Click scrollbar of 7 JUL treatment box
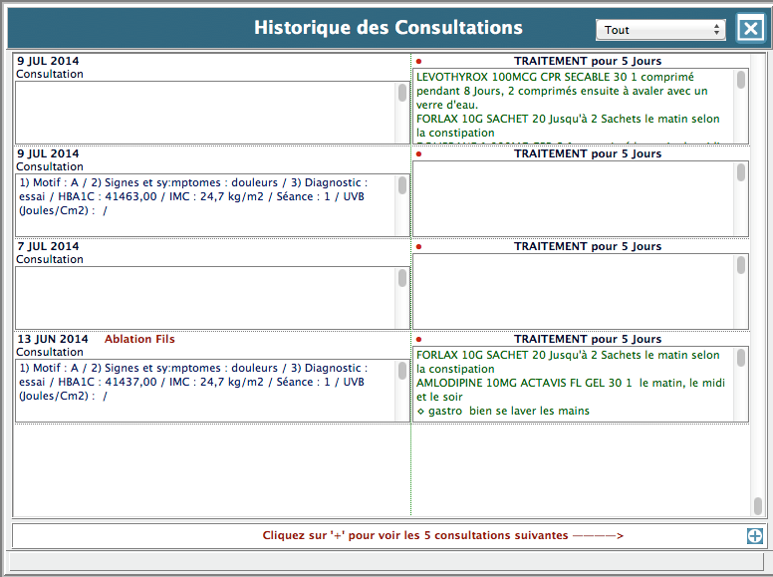 (741, 265)
